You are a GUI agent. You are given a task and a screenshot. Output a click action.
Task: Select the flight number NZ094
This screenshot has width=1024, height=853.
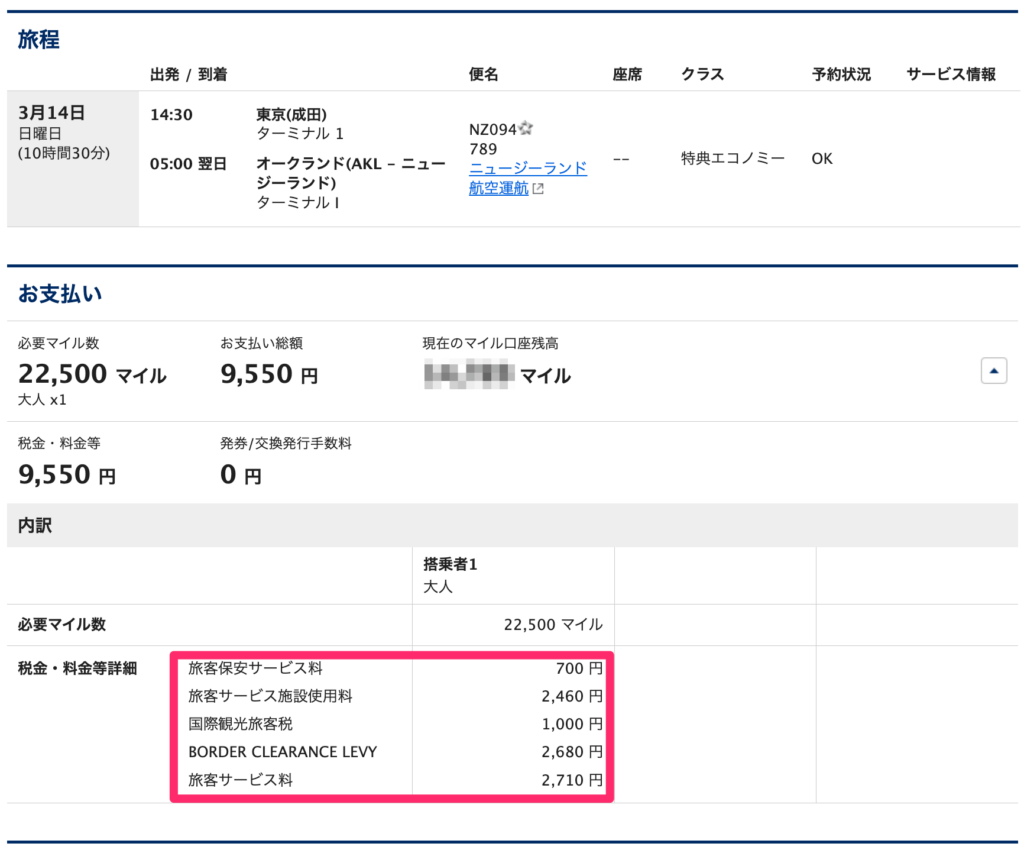(492, 129)
